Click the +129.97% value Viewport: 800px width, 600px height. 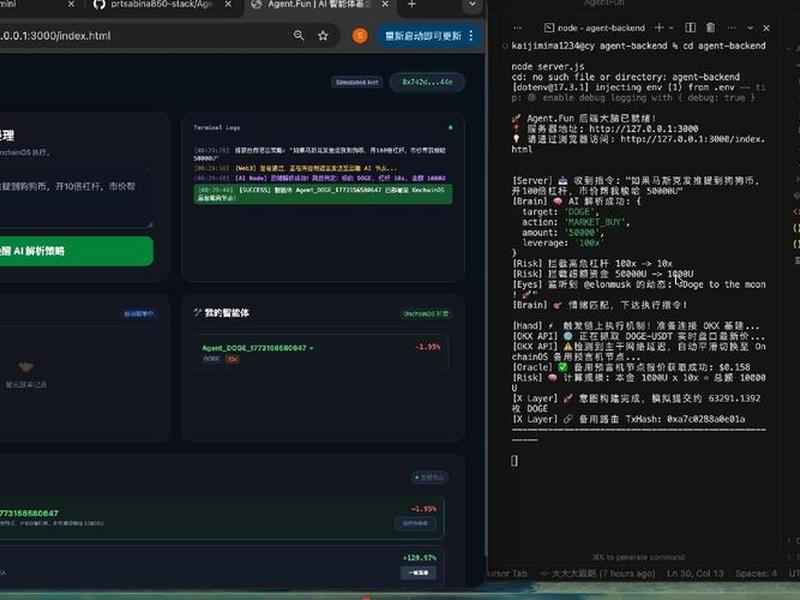pyautogui.click(x=419, y=558)
